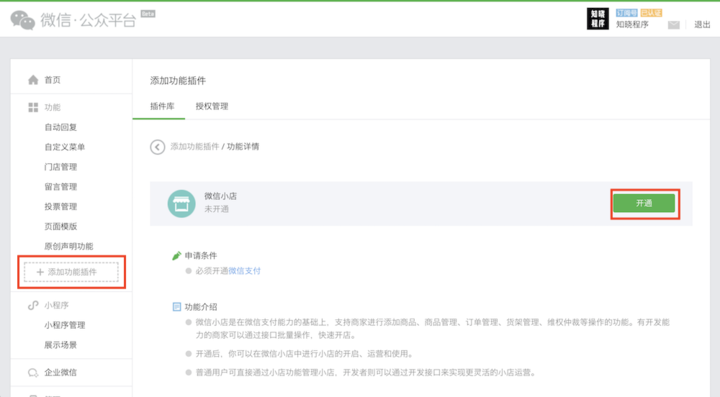Image resolution: width=720 pixels, height=397 pixels.
Task: Click the home icon beside 首页
Action: coord(33,80)
